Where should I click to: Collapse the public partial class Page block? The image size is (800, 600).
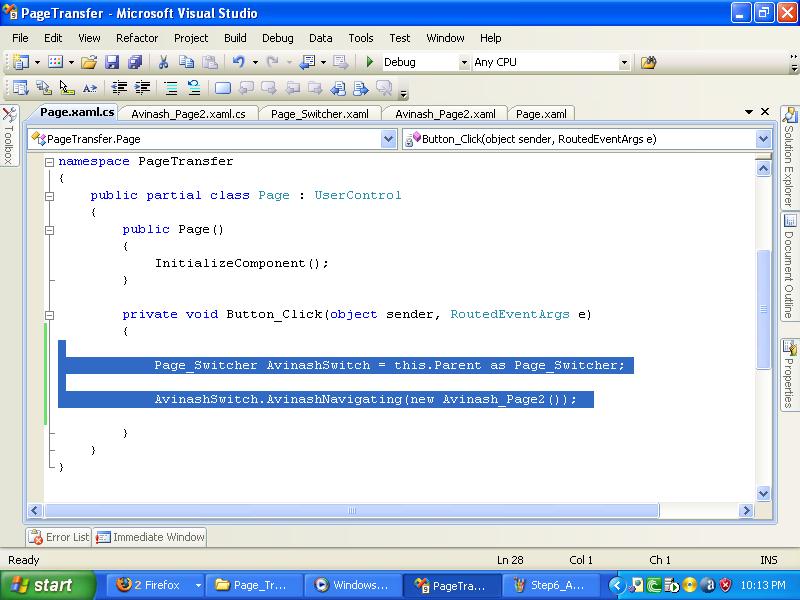49,196
